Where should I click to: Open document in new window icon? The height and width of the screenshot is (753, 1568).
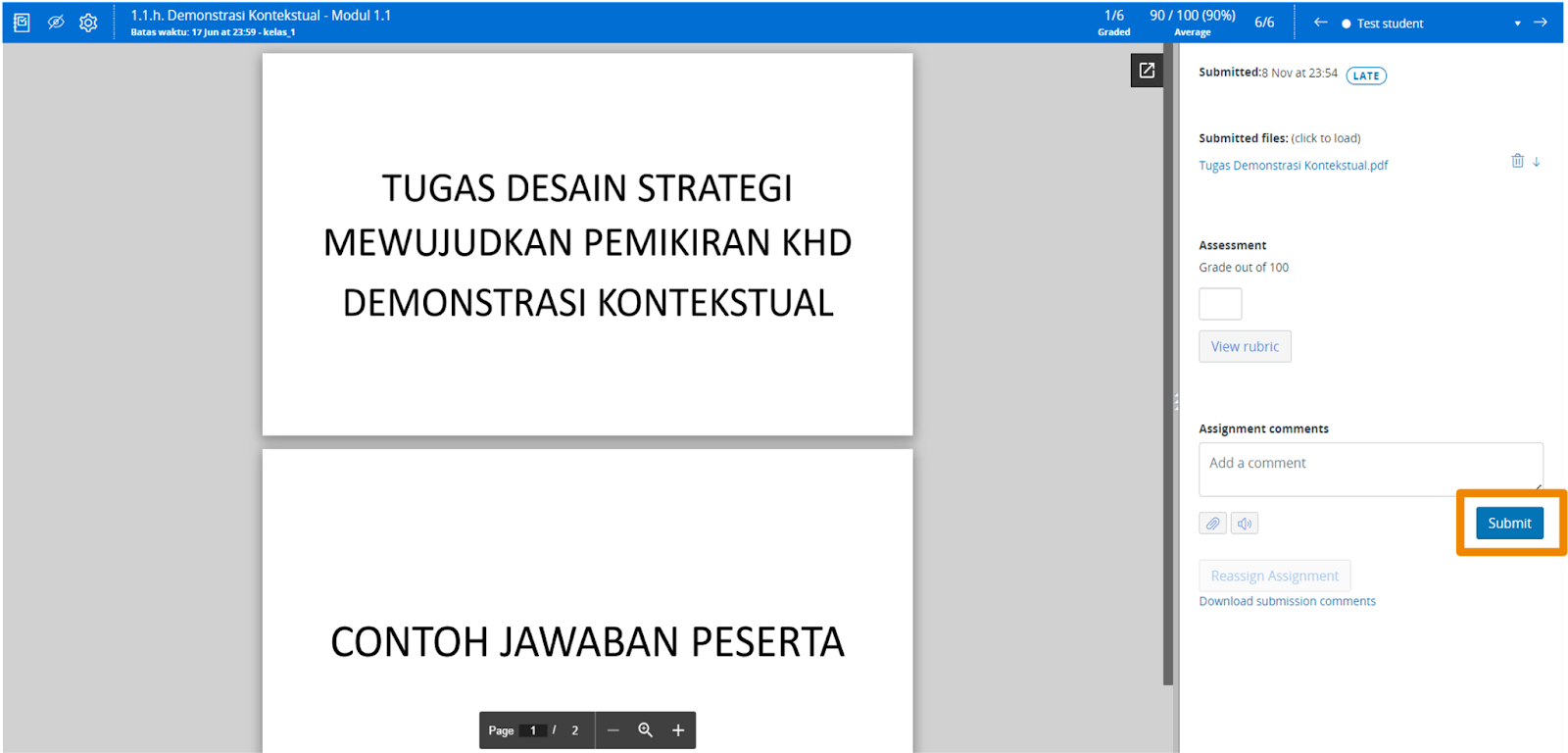pos(1147,71)
